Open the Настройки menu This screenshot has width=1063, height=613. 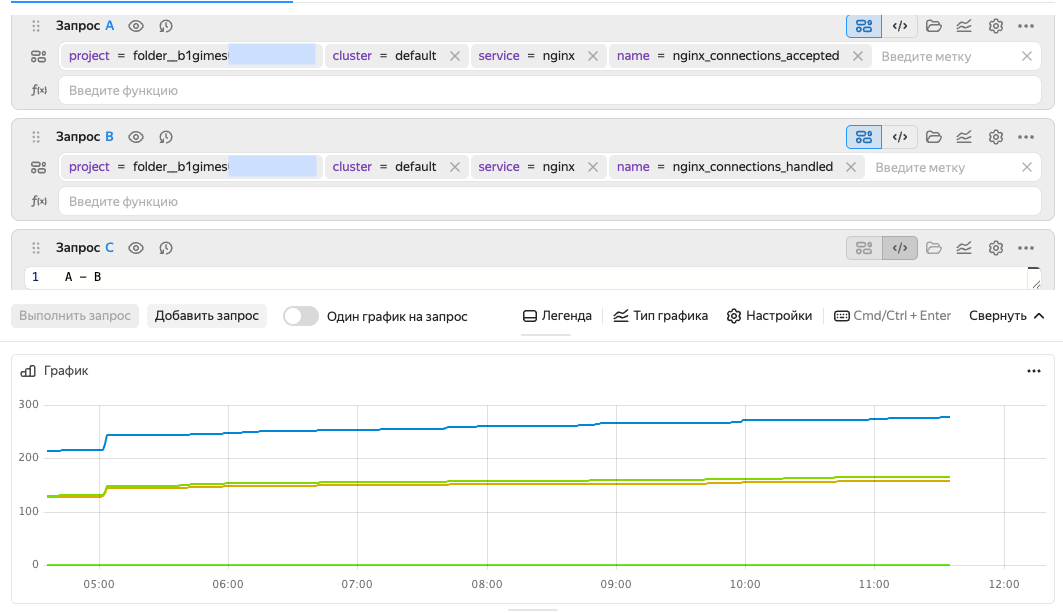[769, 316]
